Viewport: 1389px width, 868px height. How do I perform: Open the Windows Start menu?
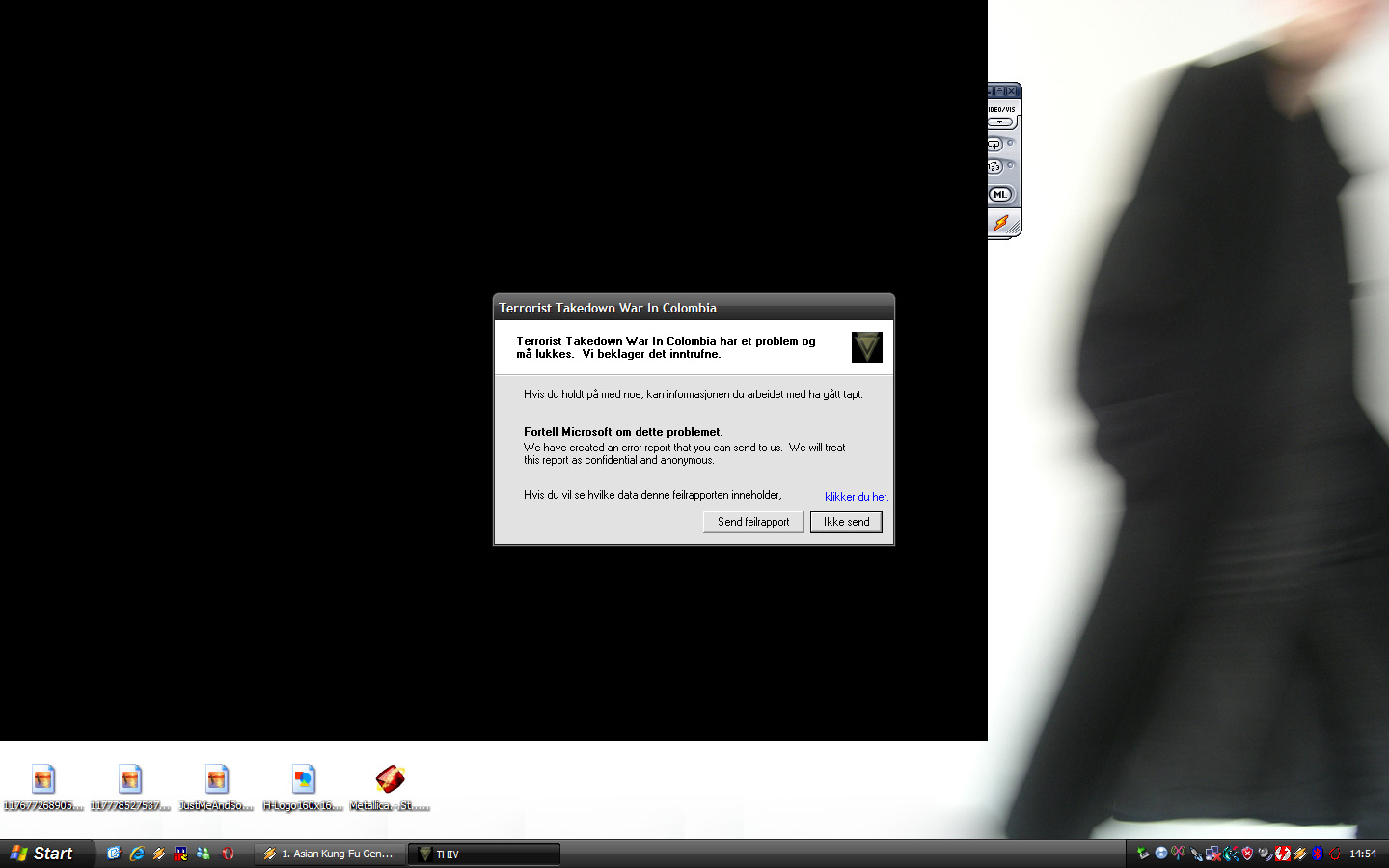coord(46,854)
